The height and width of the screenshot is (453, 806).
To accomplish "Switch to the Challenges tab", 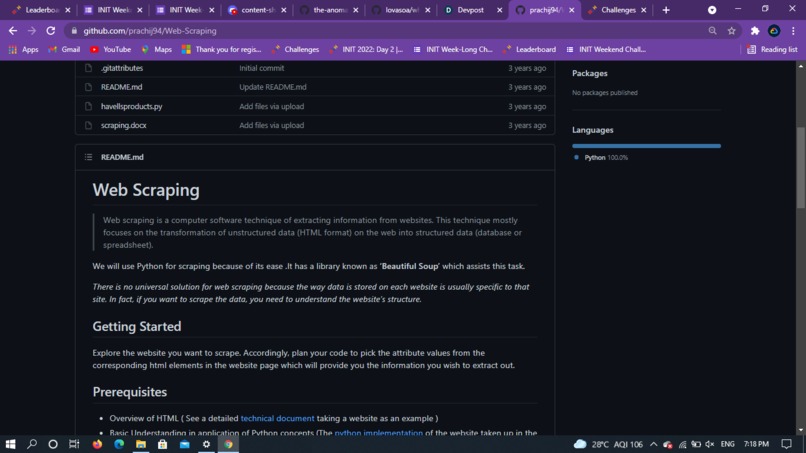I will click(616, 10).
